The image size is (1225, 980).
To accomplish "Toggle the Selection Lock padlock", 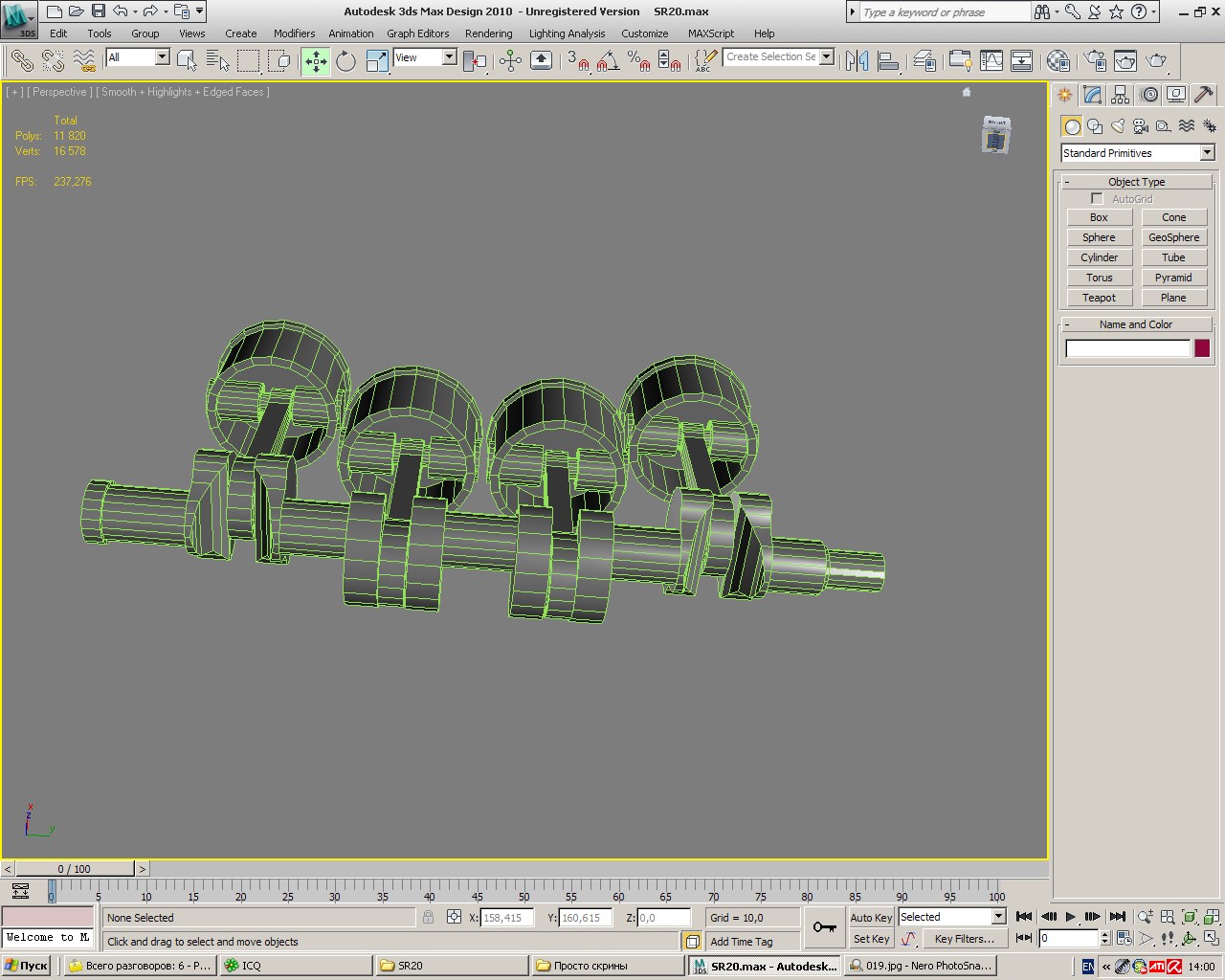I will (428, 917).
